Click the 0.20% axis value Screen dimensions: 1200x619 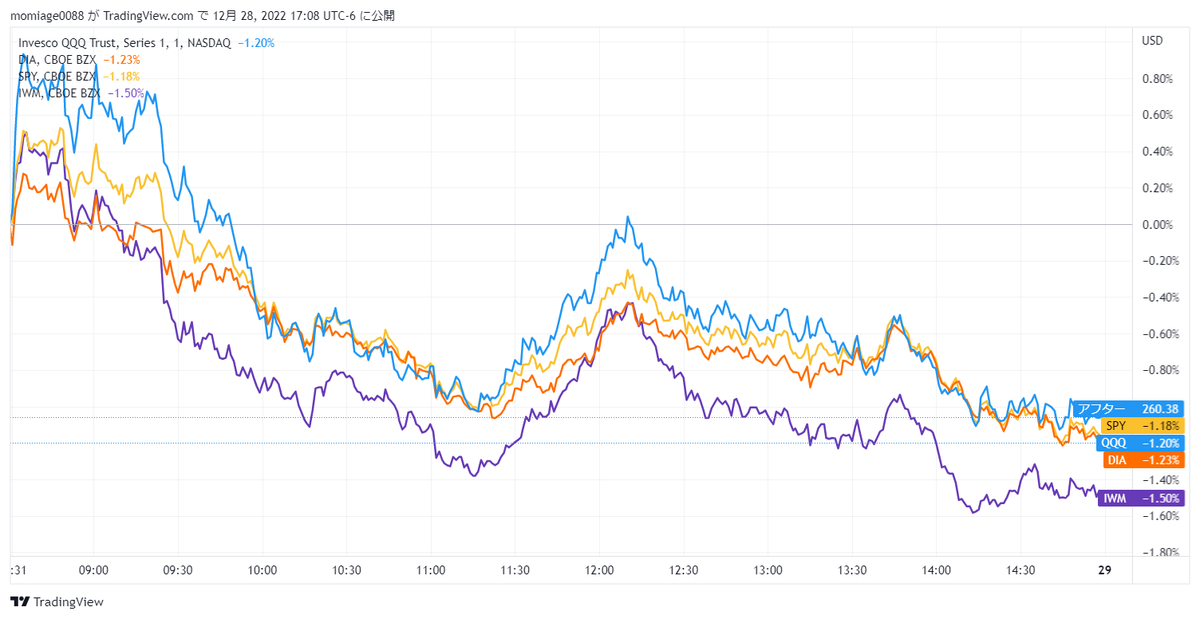pyautogui.click(x=1156, y=188)
